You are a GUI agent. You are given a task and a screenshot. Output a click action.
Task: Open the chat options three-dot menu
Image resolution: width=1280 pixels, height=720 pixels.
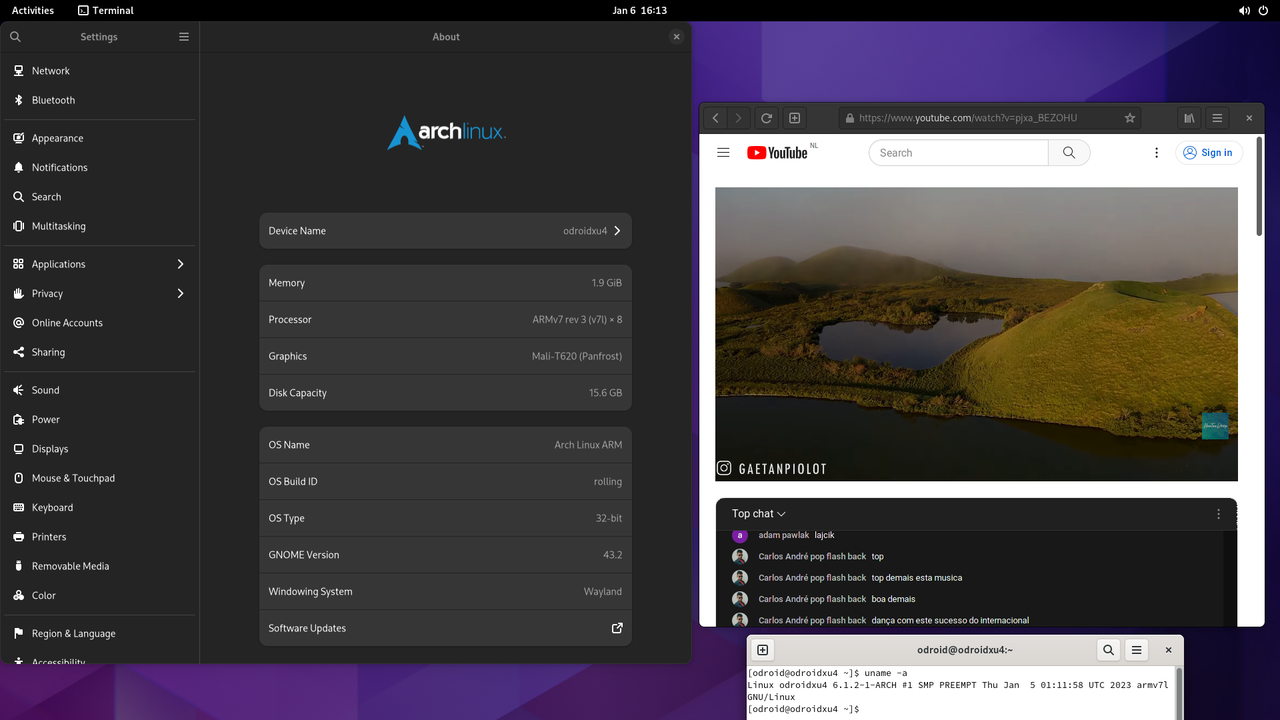point(1218,514)
